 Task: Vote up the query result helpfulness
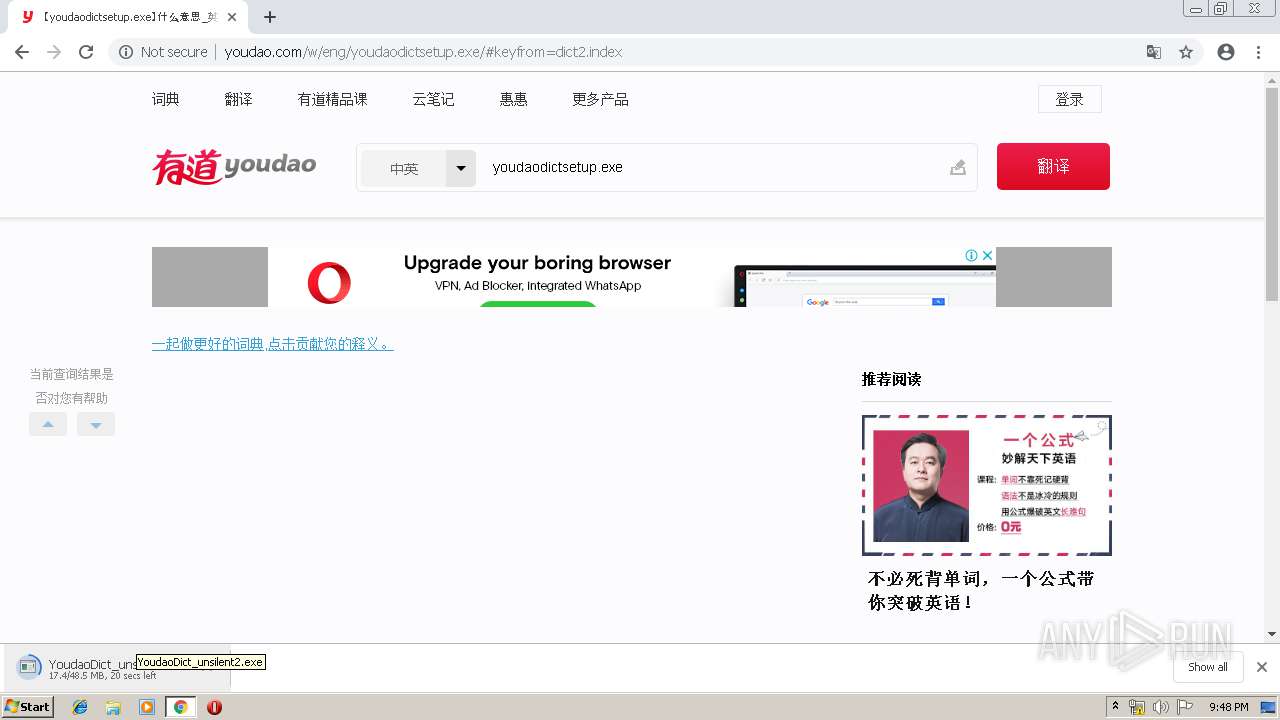tap(48, 424)
